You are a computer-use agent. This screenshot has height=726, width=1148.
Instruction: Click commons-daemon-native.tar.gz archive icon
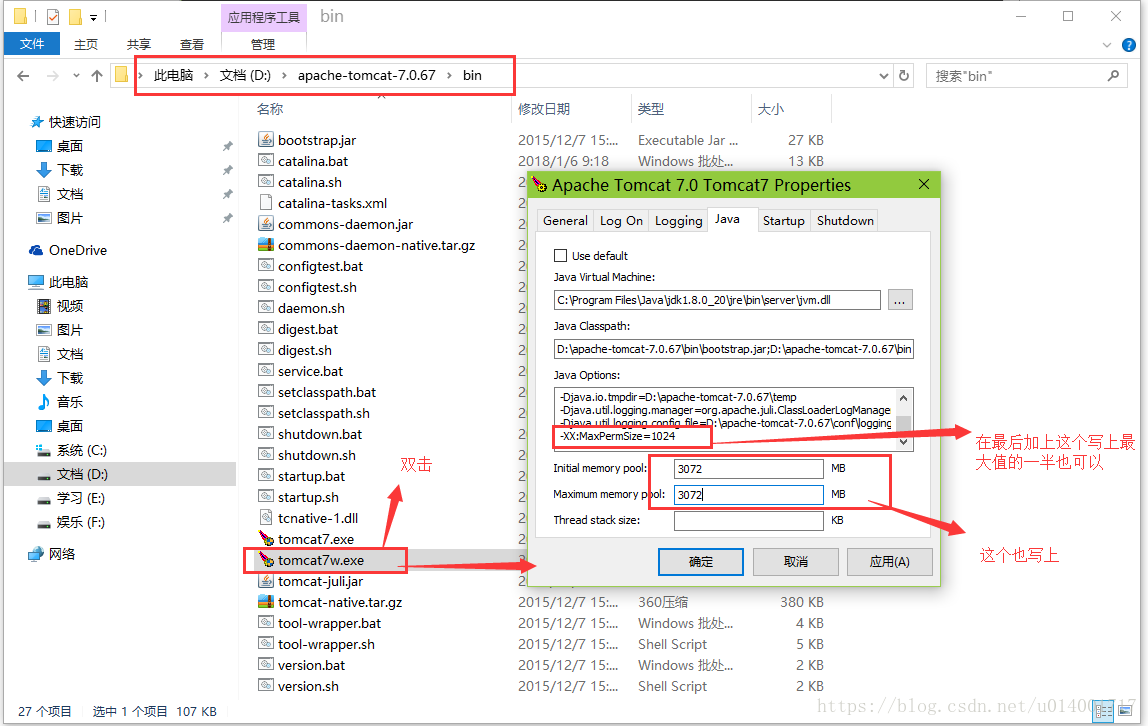(266, 244)
